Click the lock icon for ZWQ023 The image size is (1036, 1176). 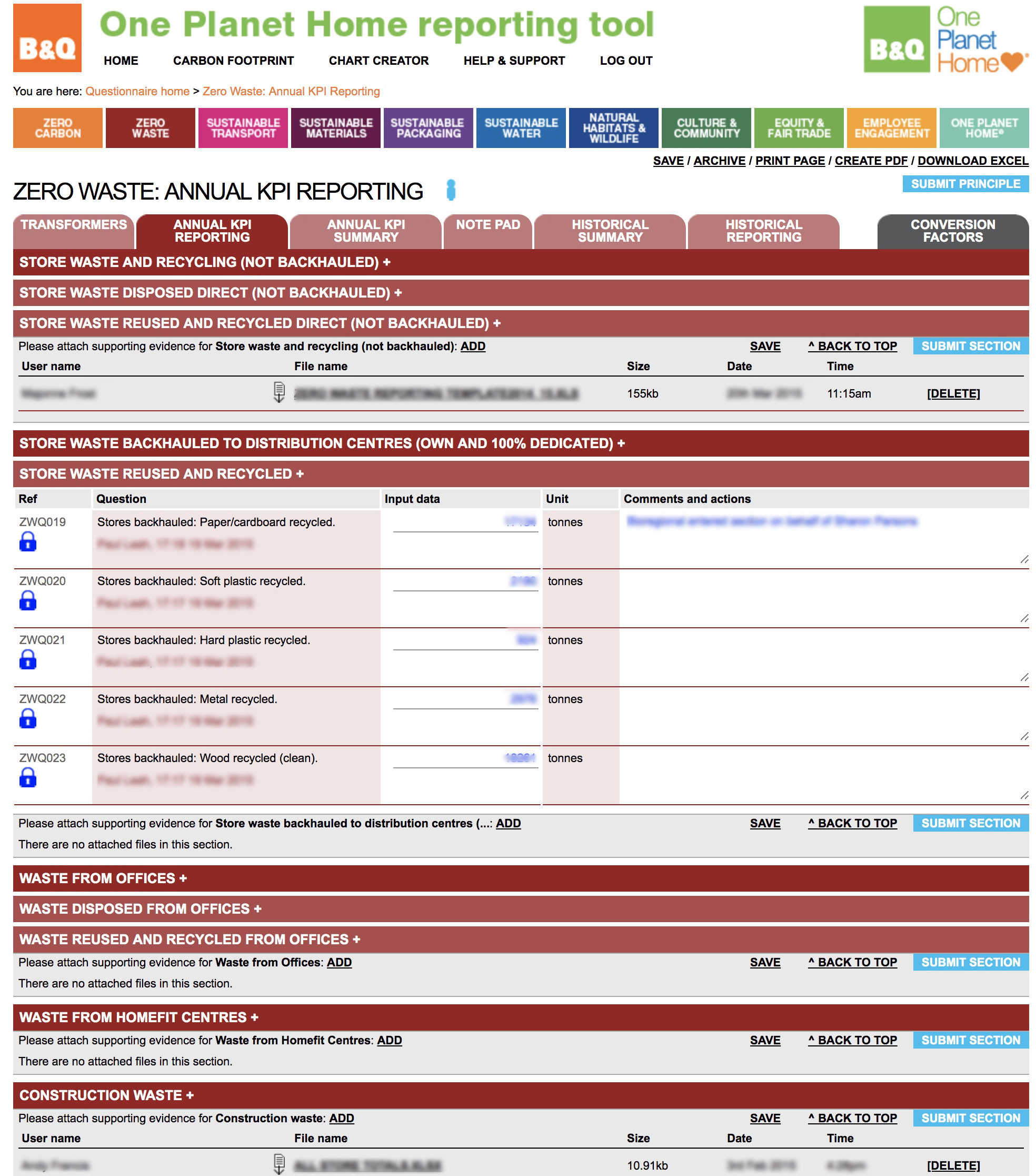(27, 778)
